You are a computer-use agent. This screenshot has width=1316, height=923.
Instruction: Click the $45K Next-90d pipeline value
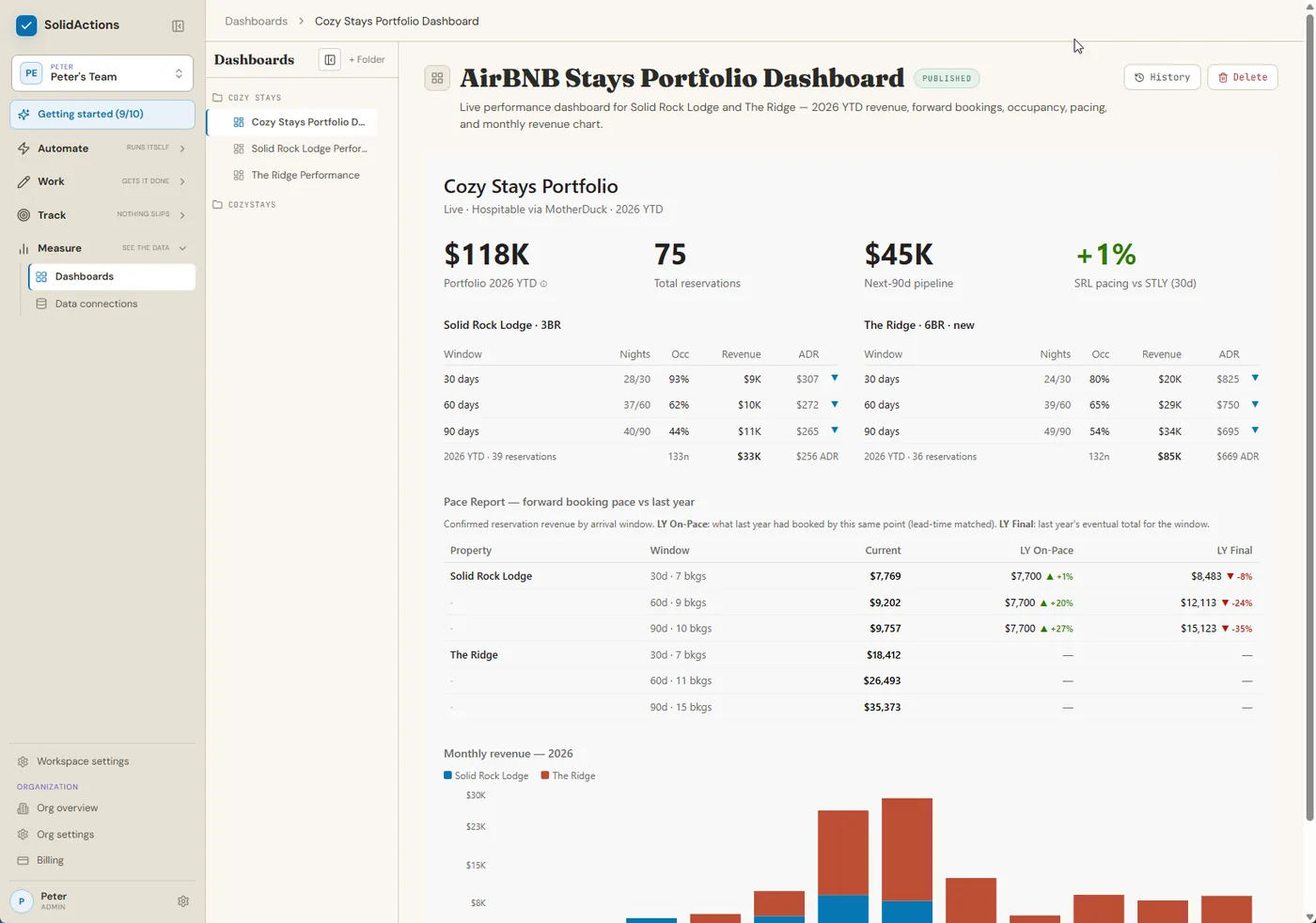coord(899,254)
